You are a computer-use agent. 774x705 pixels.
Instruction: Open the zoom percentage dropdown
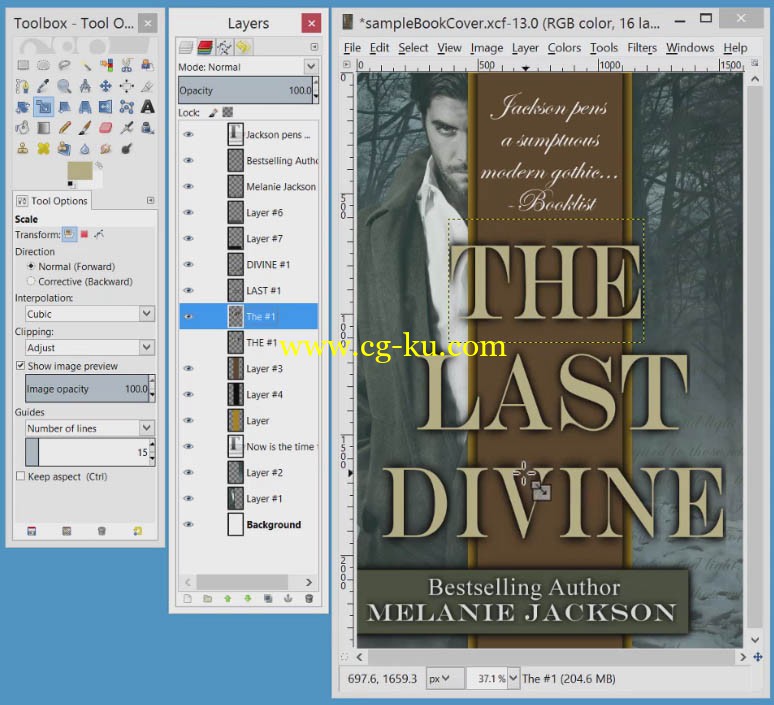pos(513,678)
